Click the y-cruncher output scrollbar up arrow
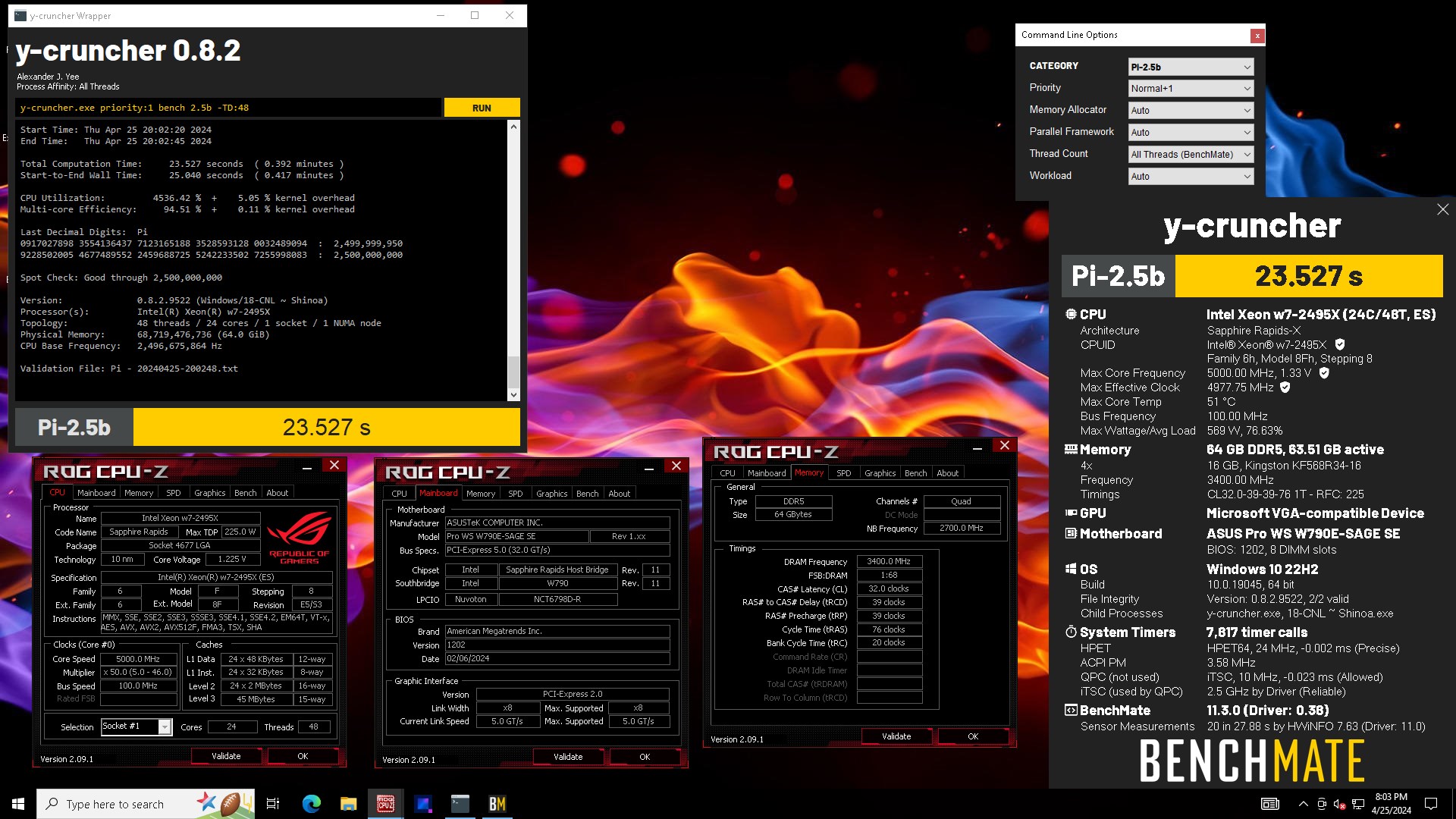1456x819 pixels. pos(514,127)
